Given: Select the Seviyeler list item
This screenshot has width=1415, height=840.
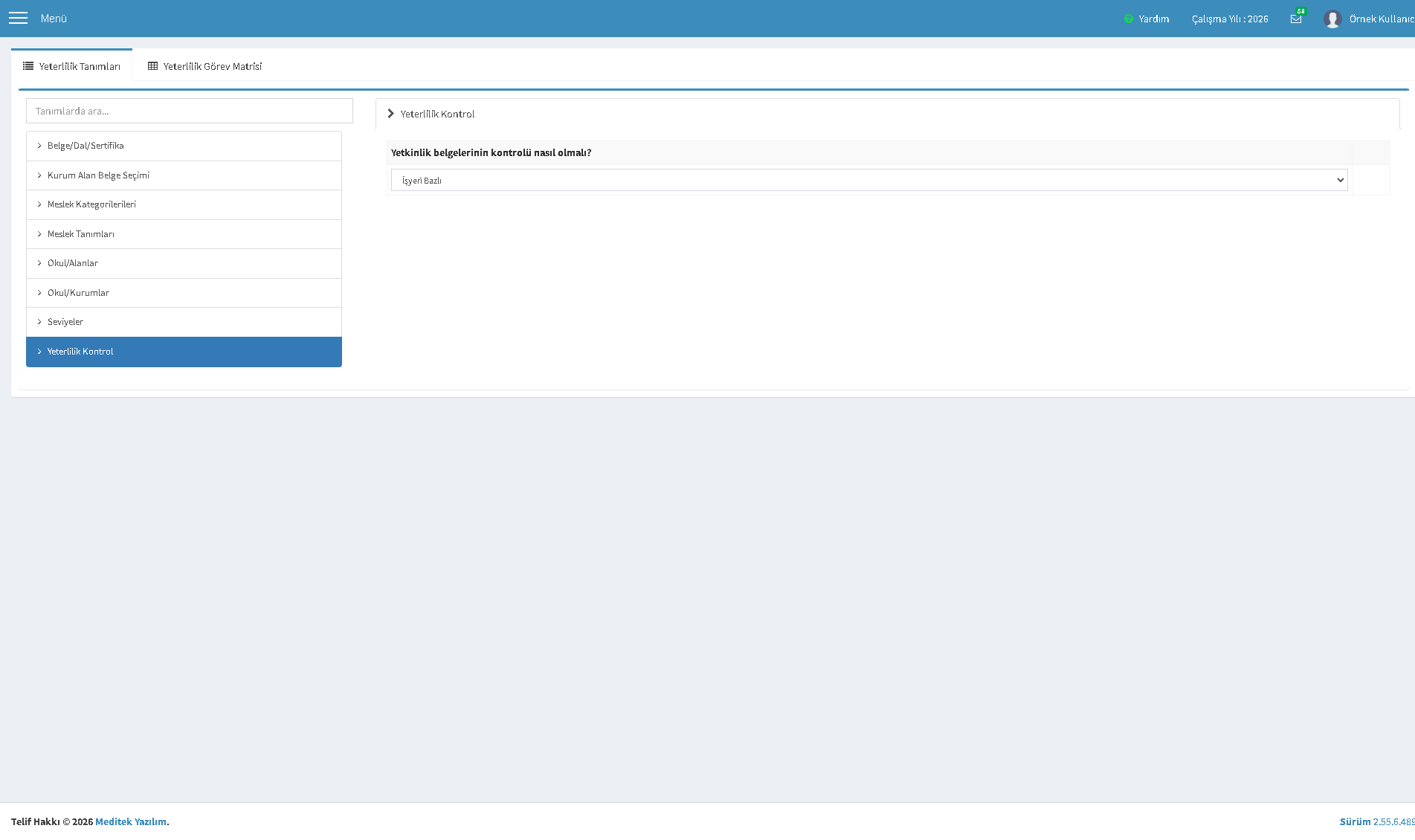Looking at the screenshot, I should [x=184, y=322].
